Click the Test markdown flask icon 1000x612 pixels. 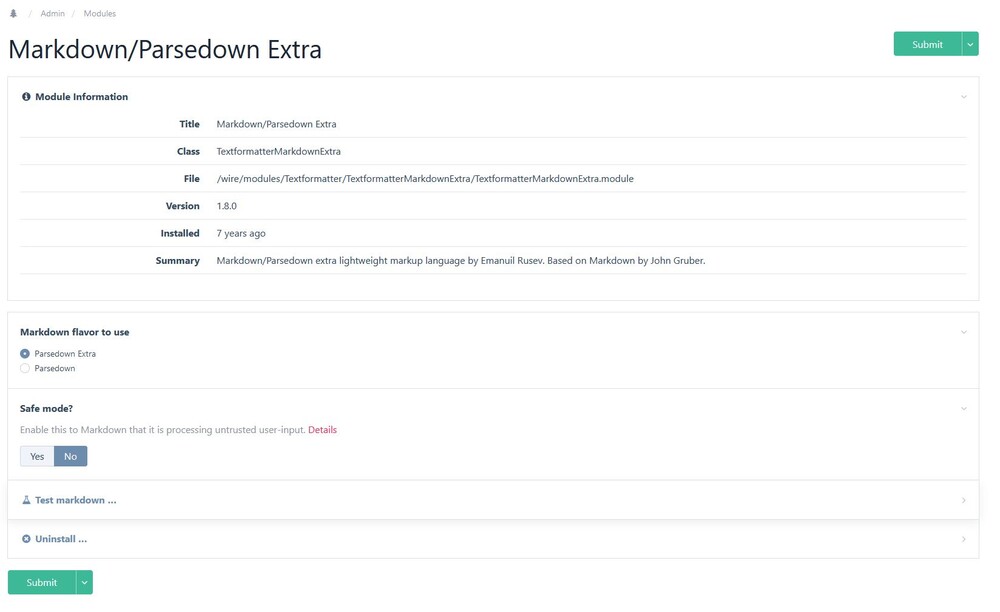(26, 500)
